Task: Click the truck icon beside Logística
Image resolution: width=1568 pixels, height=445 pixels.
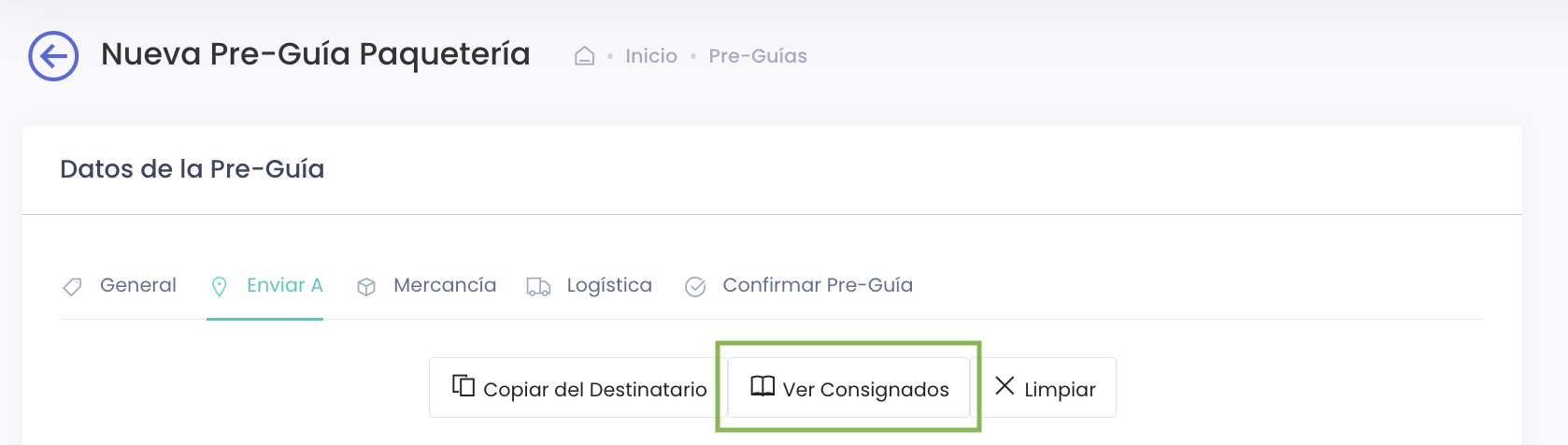Action: pyautogui.click(x=538, y=287)
